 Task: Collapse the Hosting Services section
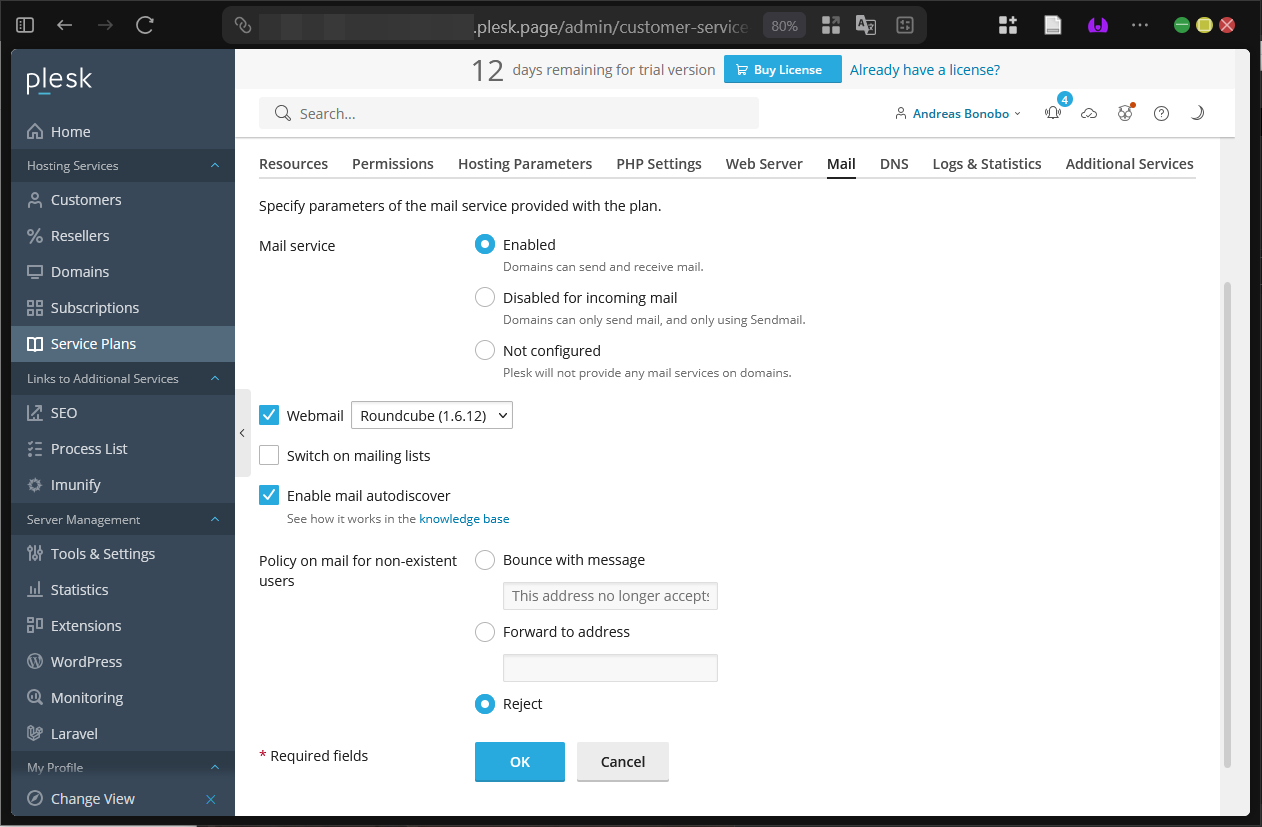(215, 166)
